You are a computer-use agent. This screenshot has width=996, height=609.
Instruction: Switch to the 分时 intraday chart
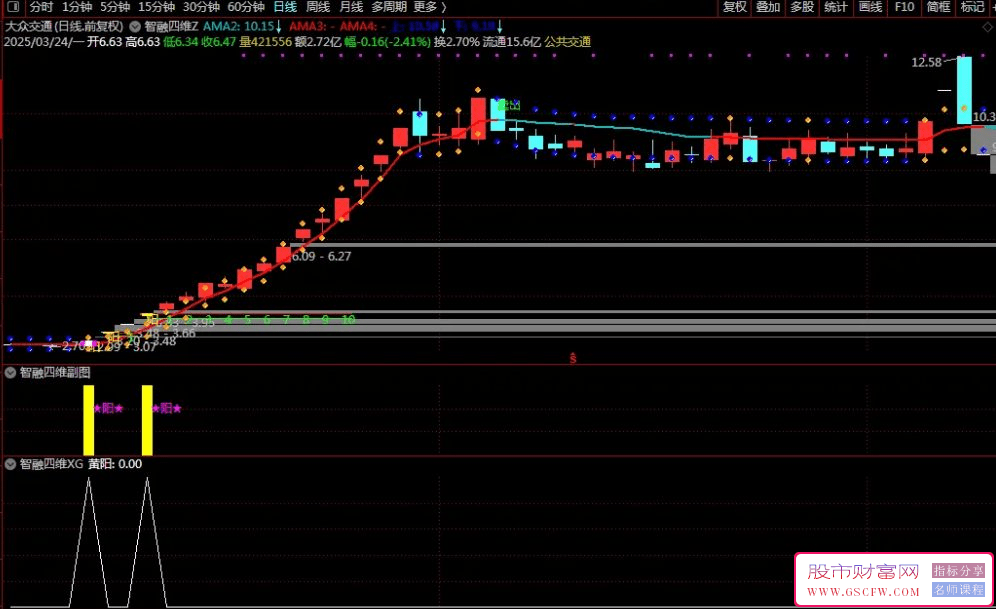coord(41,7)
